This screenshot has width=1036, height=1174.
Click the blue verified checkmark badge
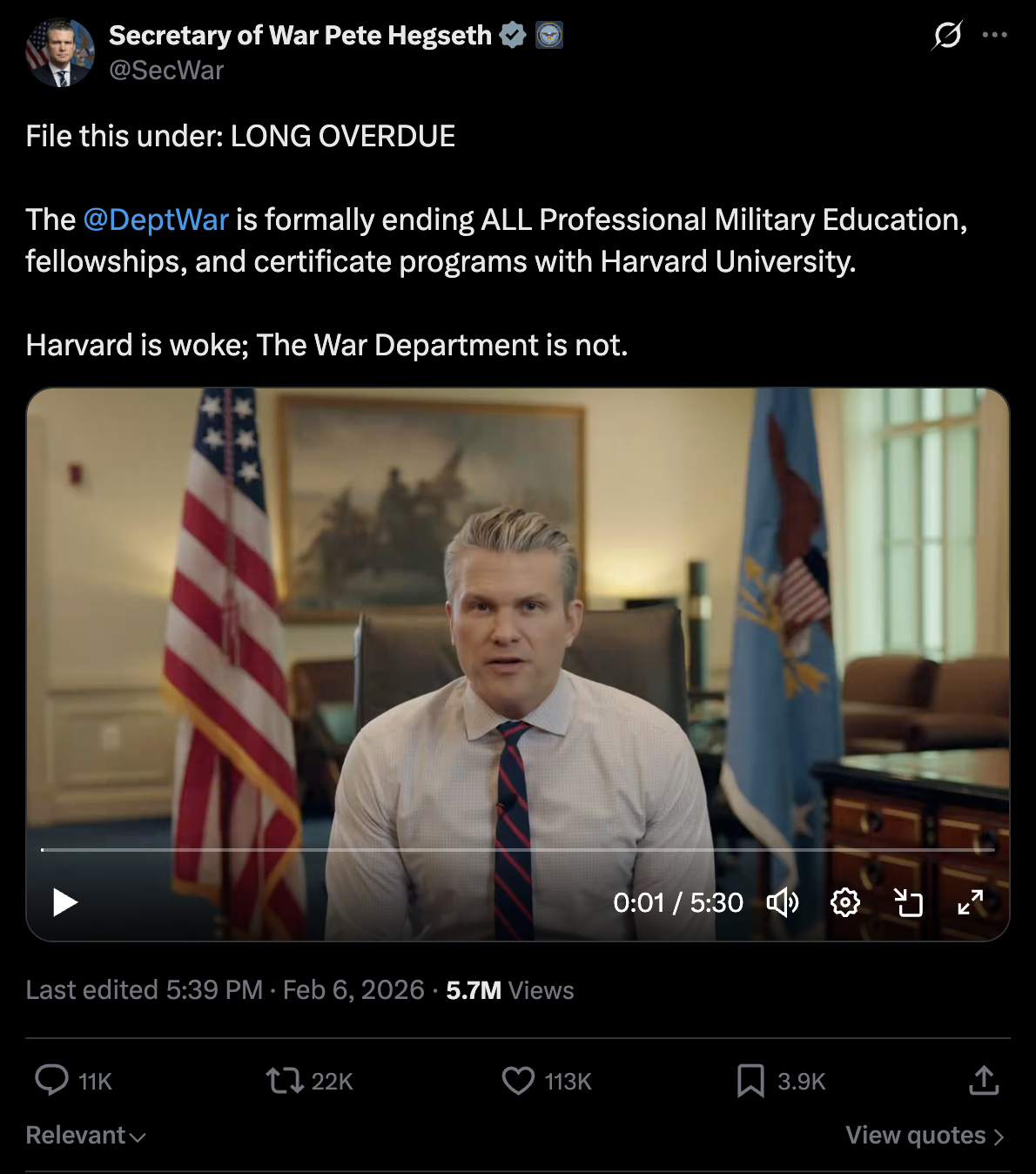[x=513, y=35]
